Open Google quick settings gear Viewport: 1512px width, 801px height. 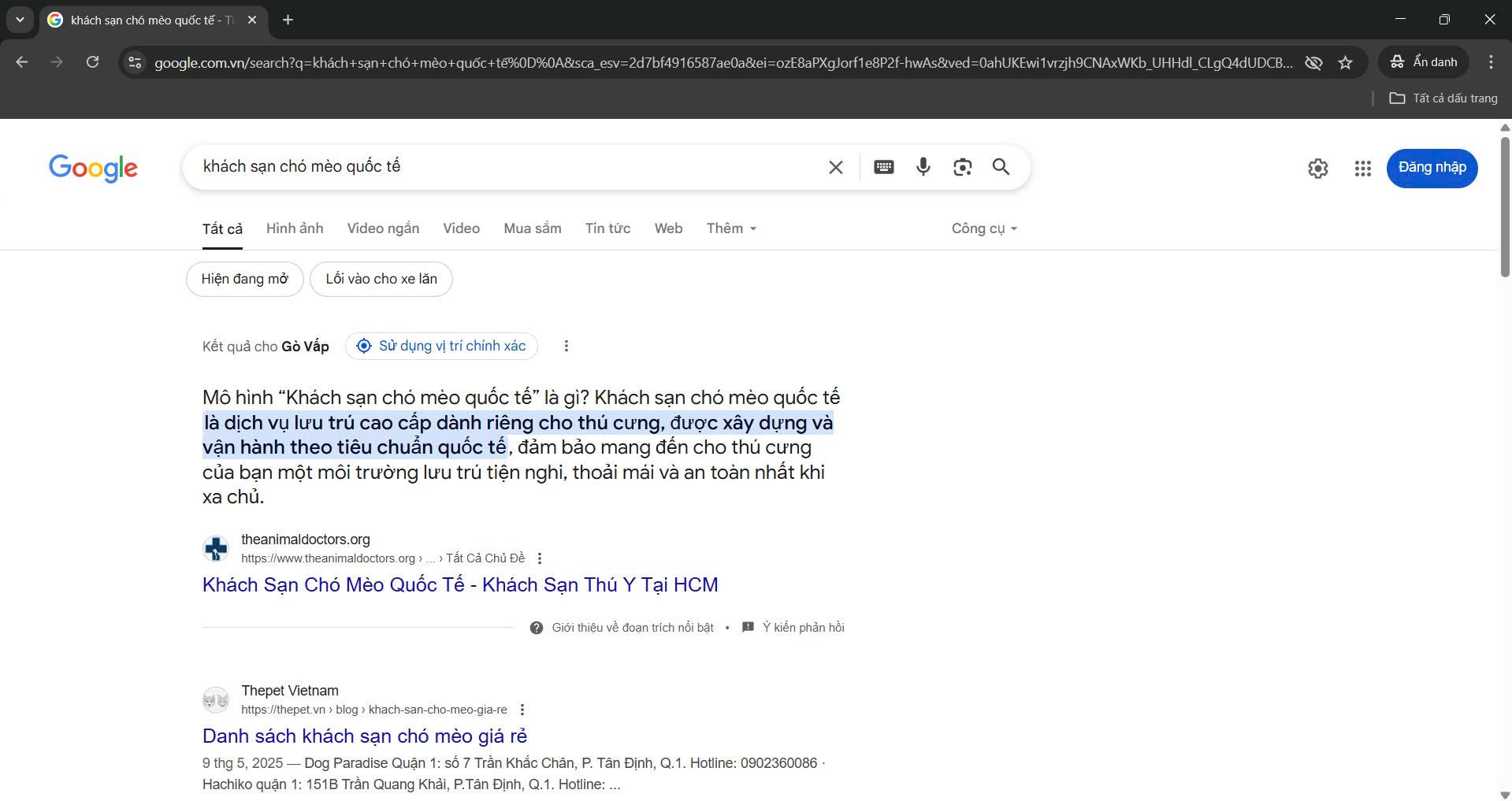click(1318, 168)
